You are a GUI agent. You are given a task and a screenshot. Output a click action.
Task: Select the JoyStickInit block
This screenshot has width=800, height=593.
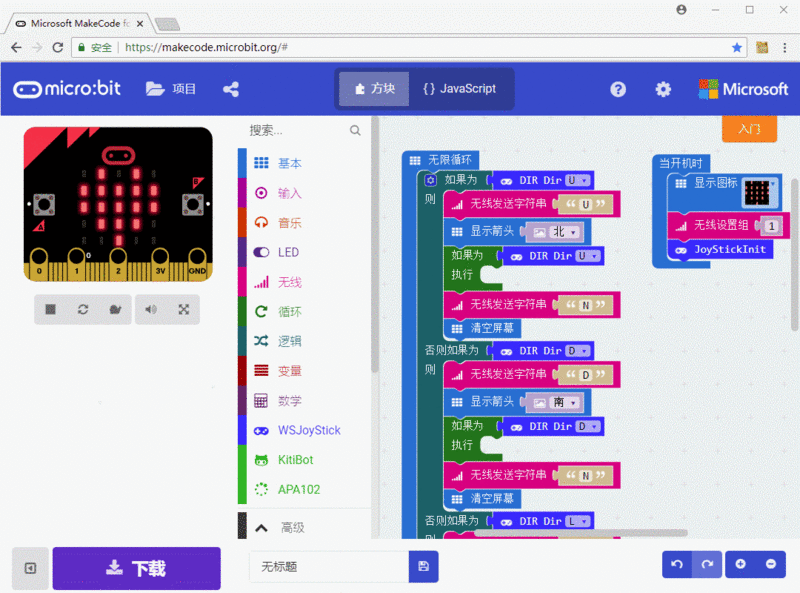720,250
